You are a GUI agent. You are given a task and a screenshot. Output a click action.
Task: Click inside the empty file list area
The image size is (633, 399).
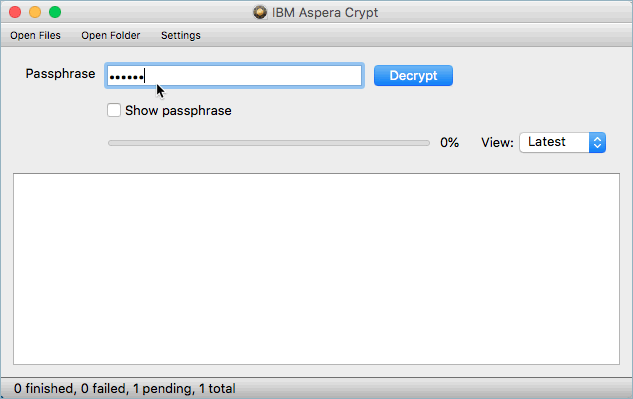pos(316,269)
